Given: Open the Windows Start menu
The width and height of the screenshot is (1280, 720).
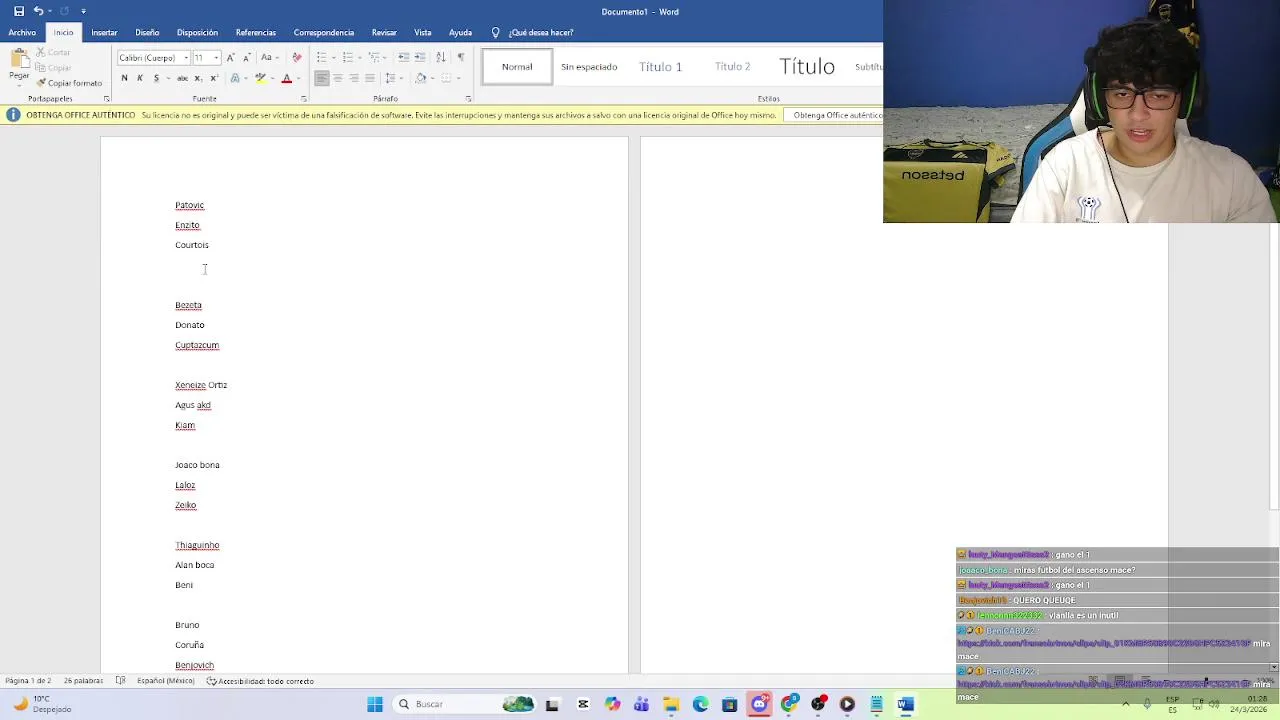Looking at the screenshot, I should (375, 704).
